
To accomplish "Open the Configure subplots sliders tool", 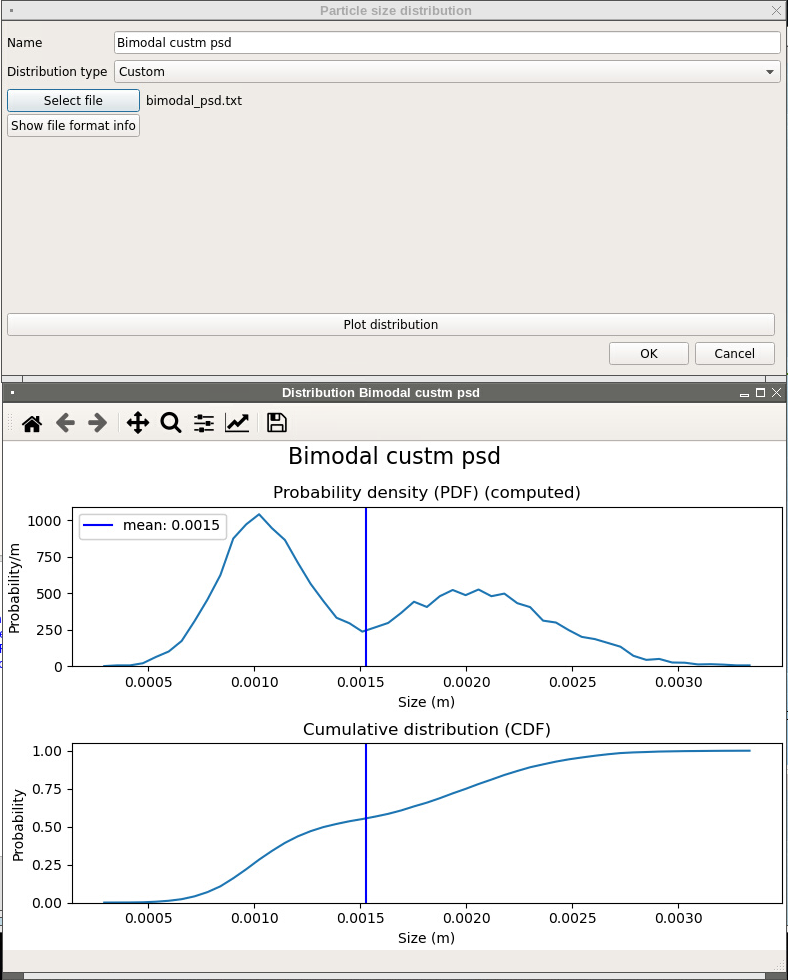I will click(204, 423).
